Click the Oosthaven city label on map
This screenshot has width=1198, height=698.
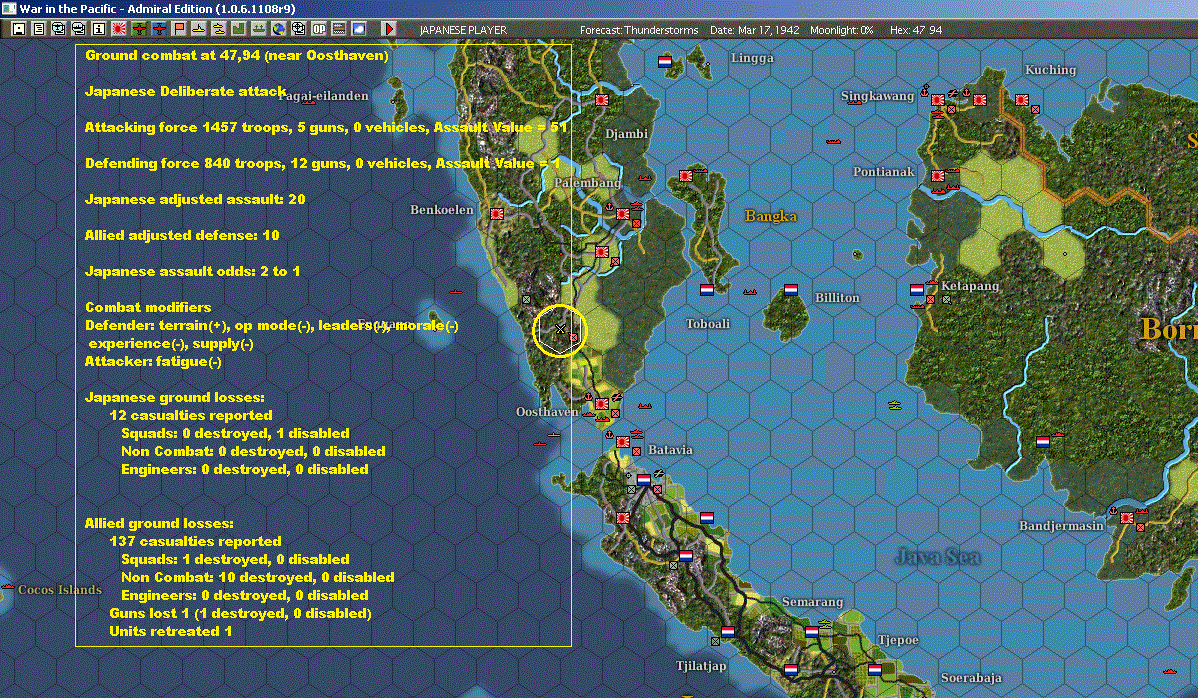(x=547, y=412)
